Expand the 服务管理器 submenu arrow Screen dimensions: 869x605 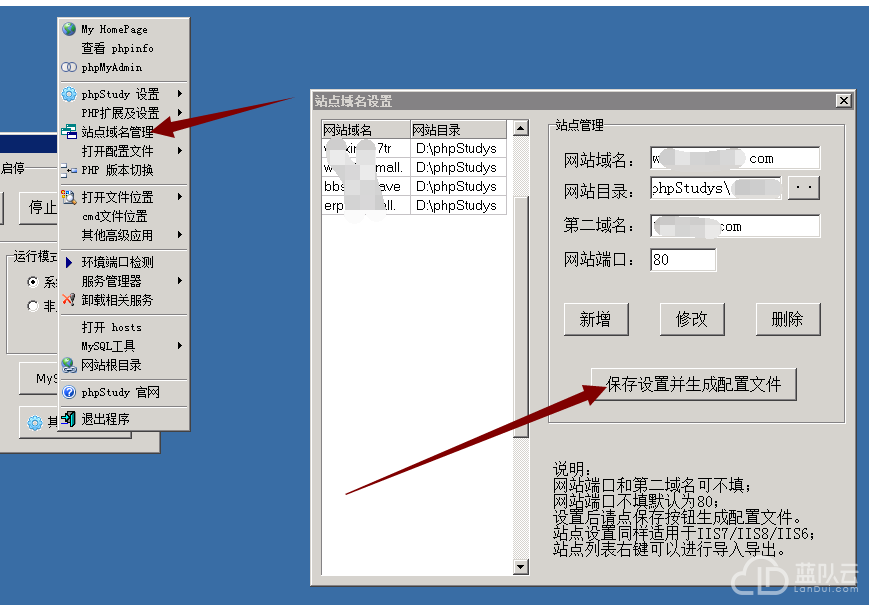tap(180, 281)
